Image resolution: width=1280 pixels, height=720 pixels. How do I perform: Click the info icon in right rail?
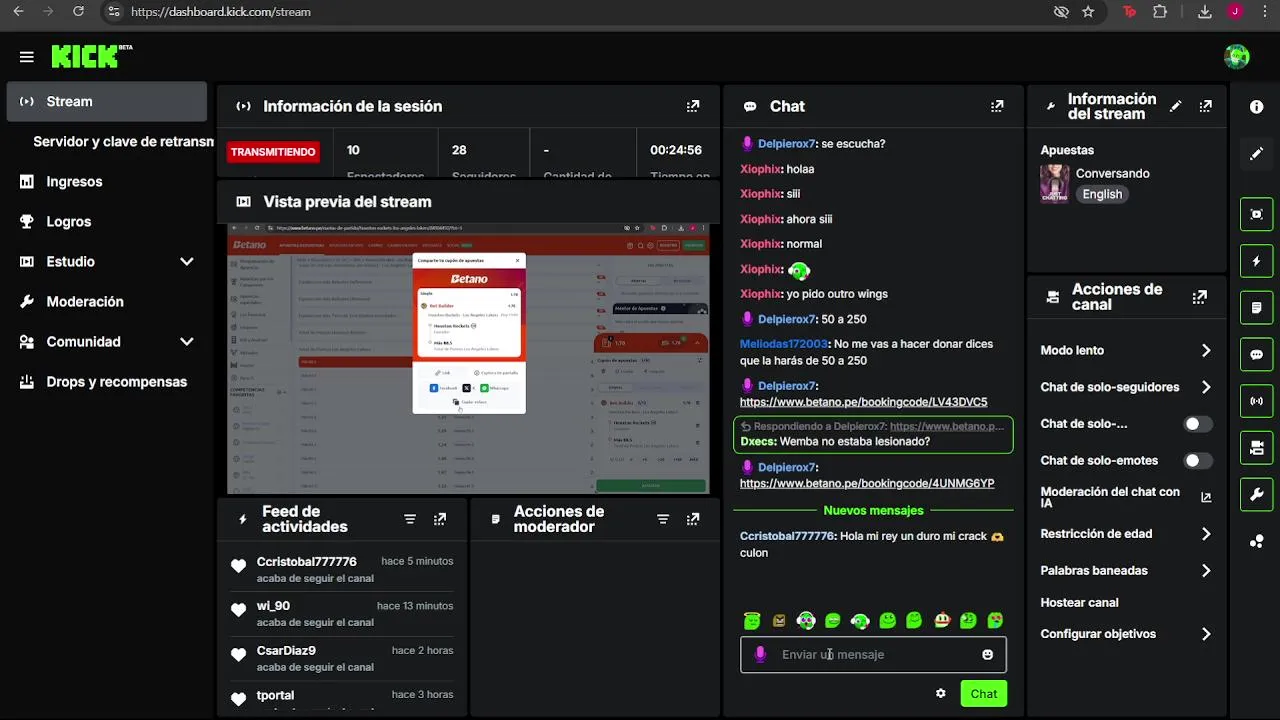tap(1256, 107)
